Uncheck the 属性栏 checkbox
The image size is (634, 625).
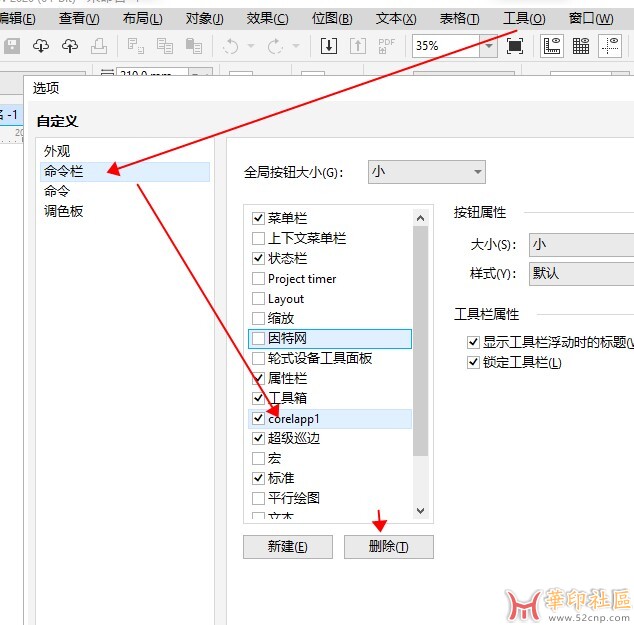258,378
